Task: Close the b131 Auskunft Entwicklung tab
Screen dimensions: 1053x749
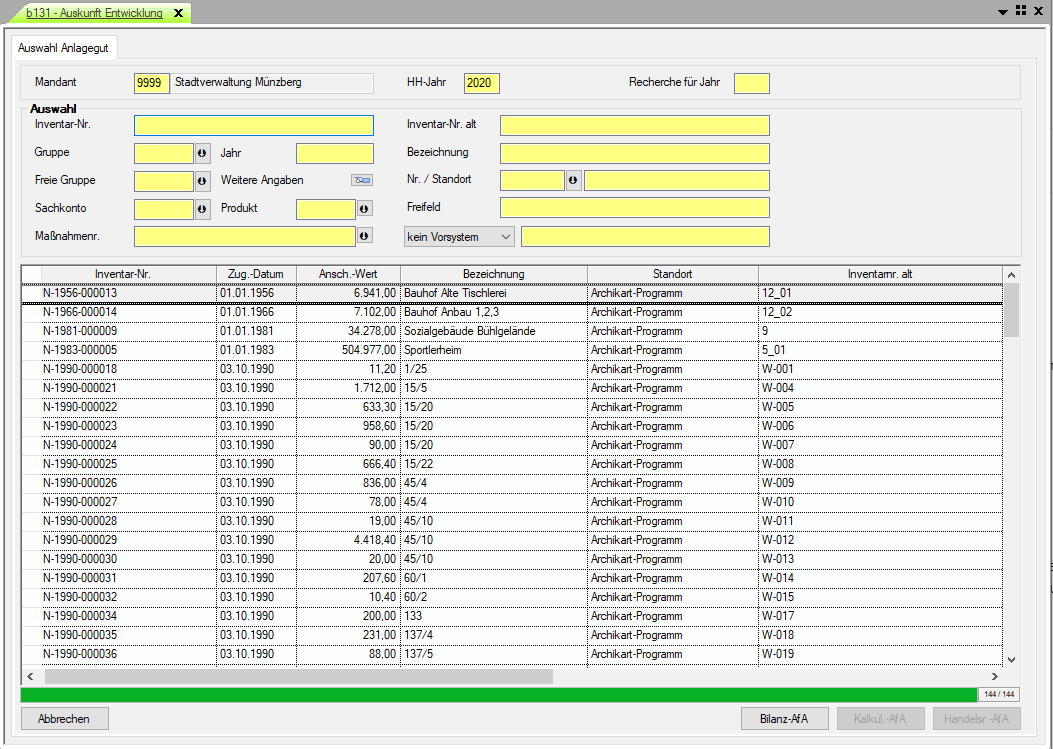Action: [178, 13]
